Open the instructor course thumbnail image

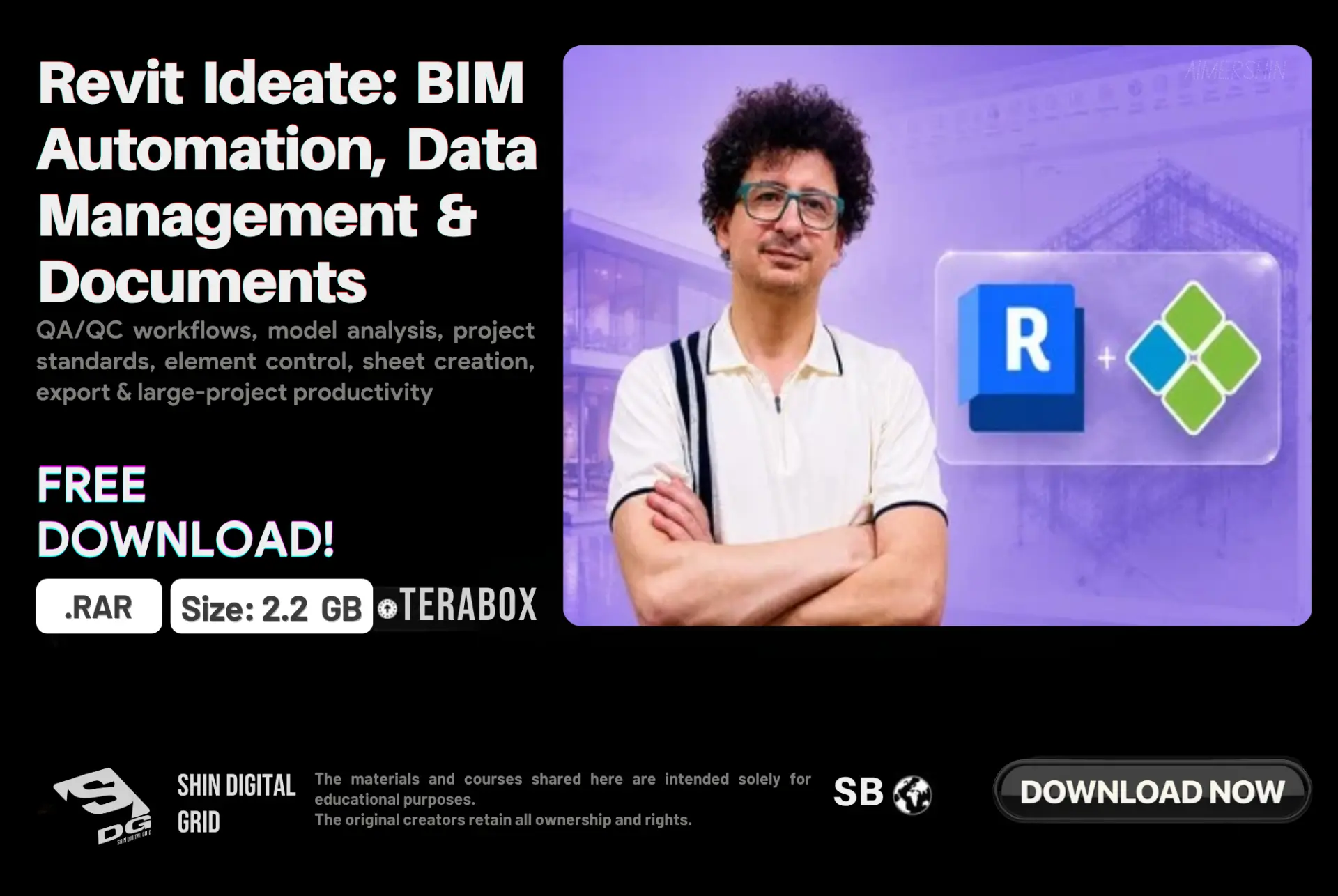(x=937, y=336)
